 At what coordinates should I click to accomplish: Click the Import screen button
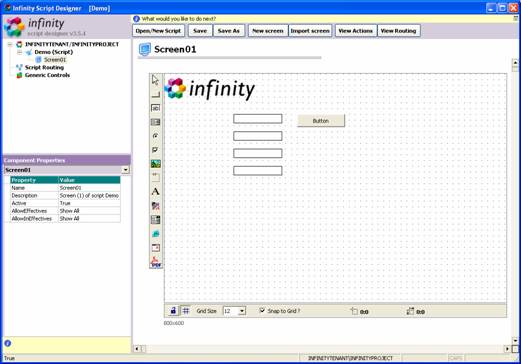click(x=310, y=31)
